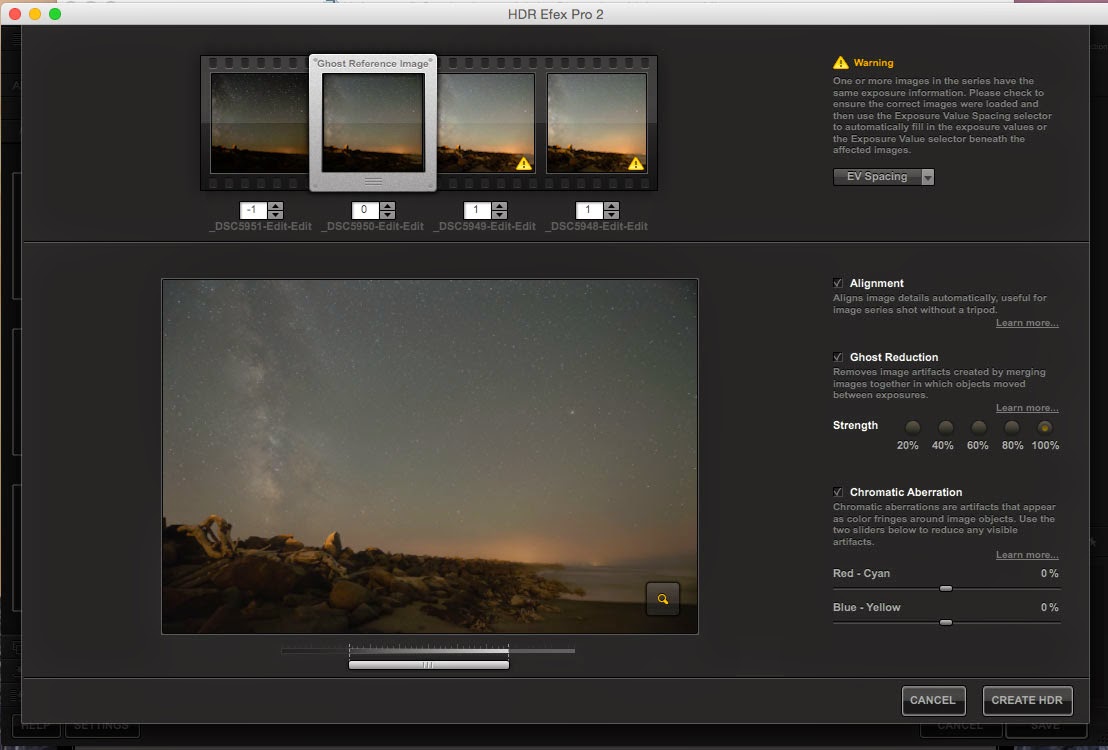Select 100% ghost reduction strength
Image resolution: width=1108 pixels, height=750 pixels.
tap(1044, 427)
